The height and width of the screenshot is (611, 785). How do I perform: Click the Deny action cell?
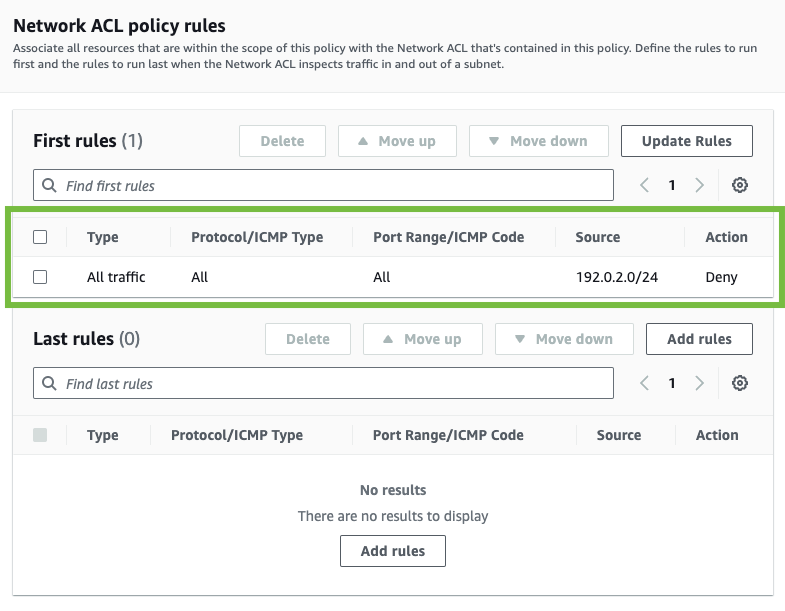click(721, 277)
